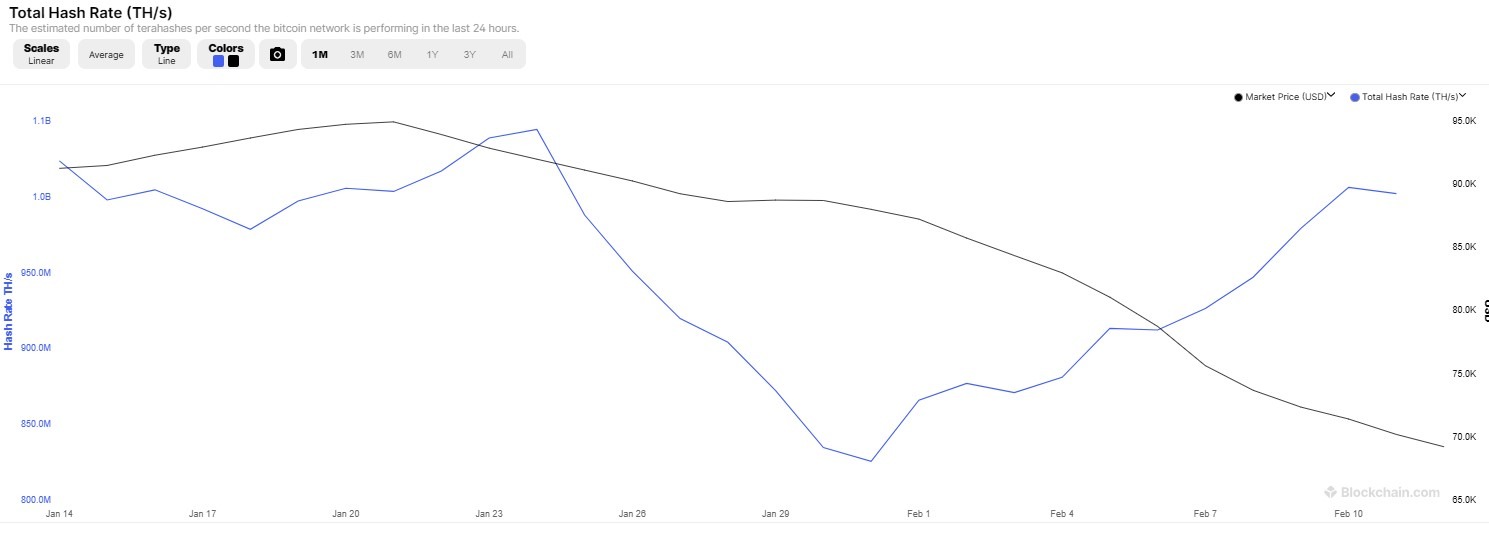Toggle the Average setting
Image resolution: width=1489 pixels, height=536 pixels.
pyautogui.click(x=106, y=55)
